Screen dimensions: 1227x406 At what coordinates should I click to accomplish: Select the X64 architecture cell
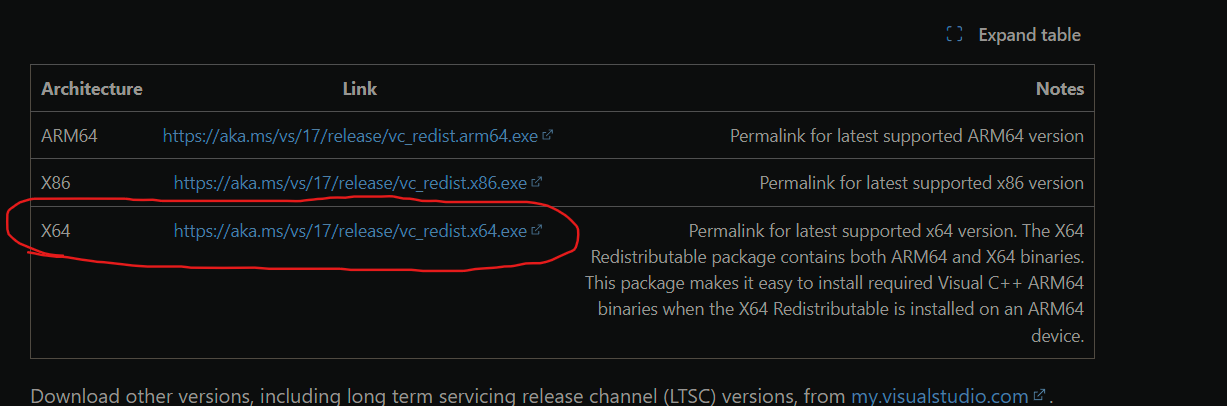pos(56,231)
